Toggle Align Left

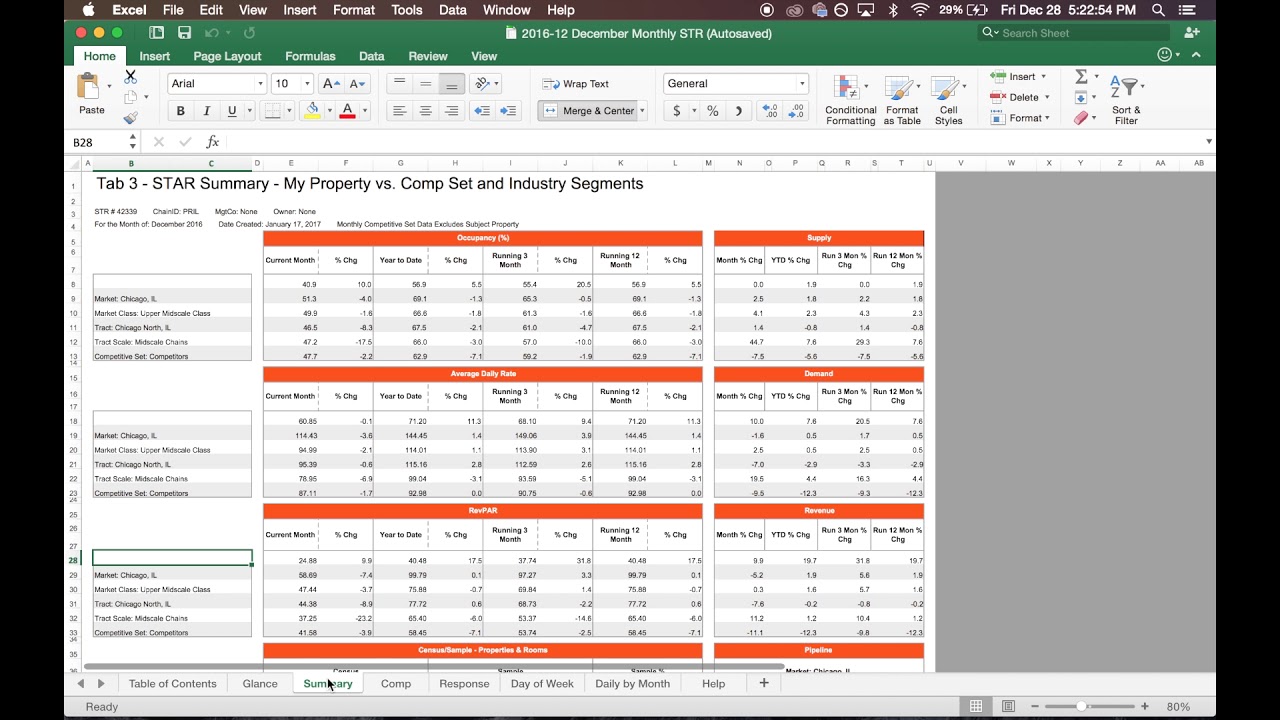[400, 111]
